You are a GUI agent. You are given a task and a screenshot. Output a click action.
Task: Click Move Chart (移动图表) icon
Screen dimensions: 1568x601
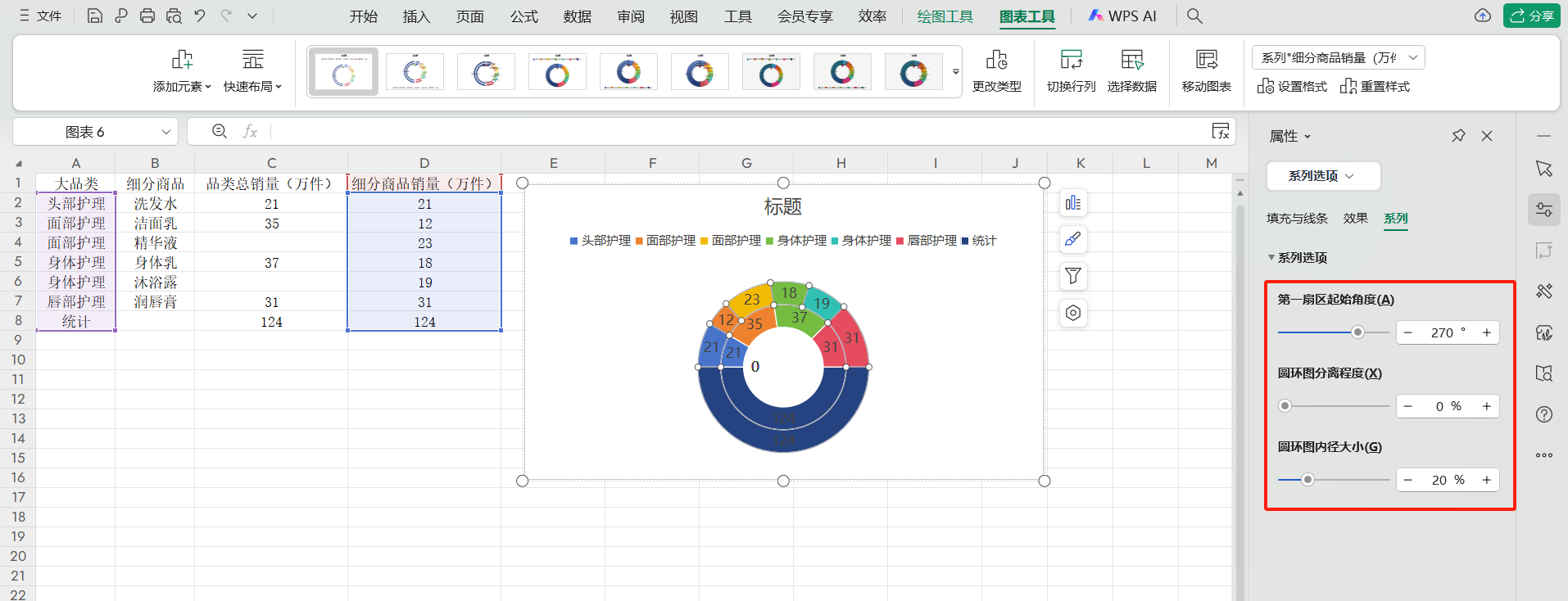[1206, 61]
